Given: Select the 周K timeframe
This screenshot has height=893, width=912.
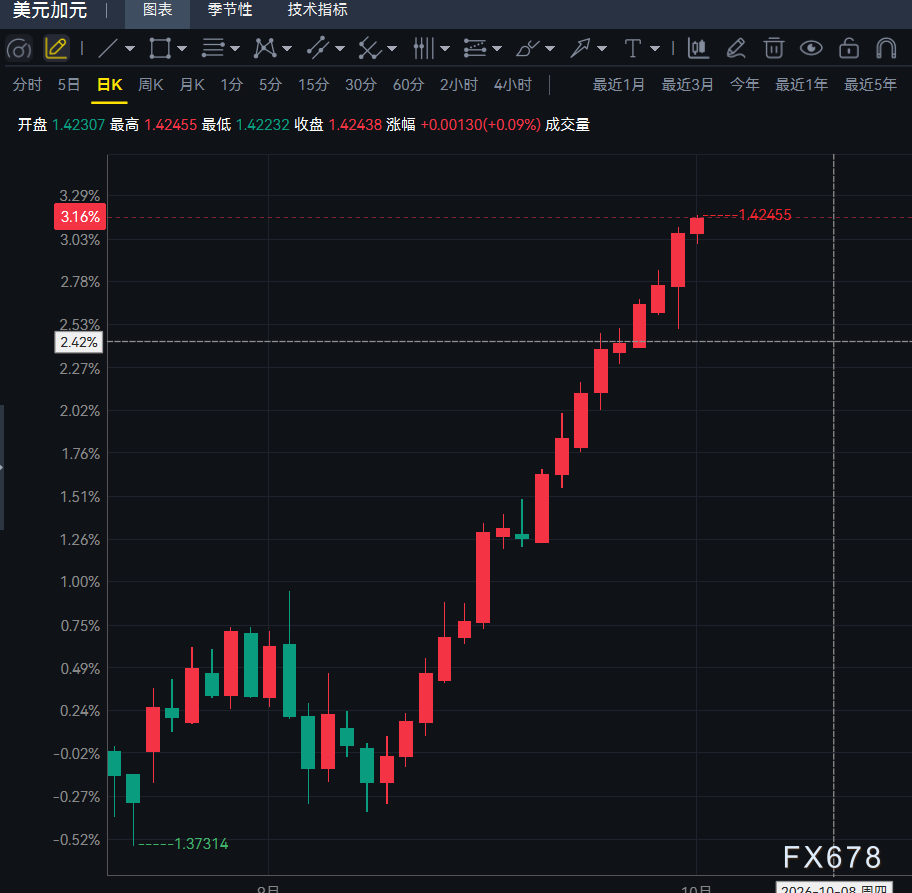Looking at the screenshot, I should click(x=151, y=85).
